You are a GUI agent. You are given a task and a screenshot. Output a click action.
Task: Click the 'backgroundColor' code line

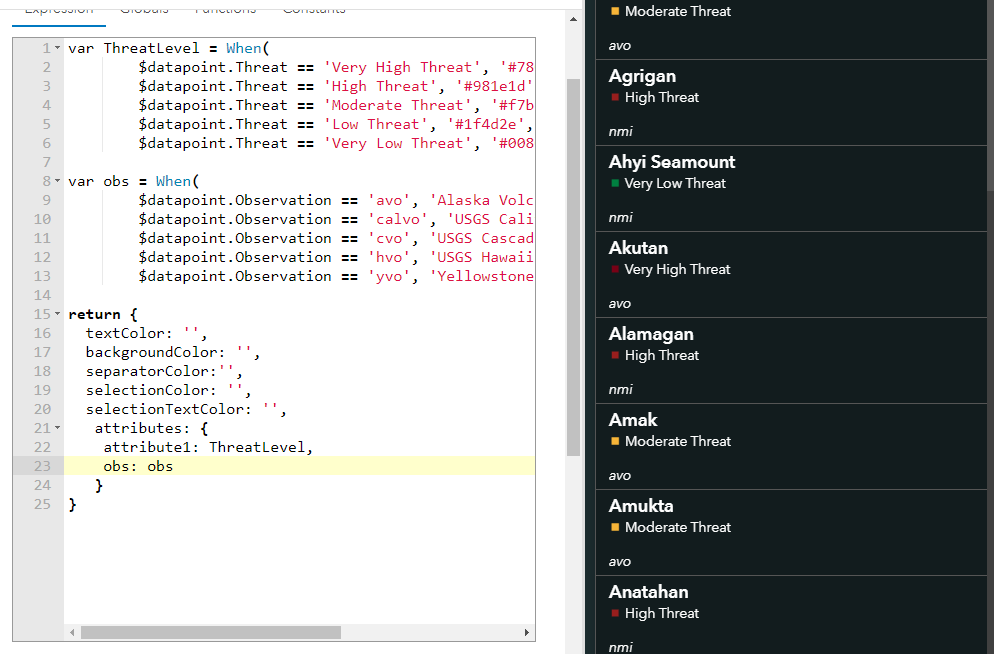coord(173,352)
